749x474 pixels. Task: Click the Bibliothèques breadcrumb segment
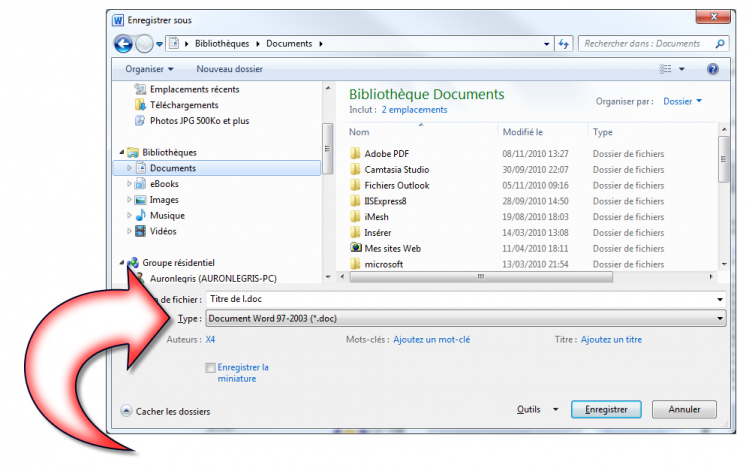(222, 43)
